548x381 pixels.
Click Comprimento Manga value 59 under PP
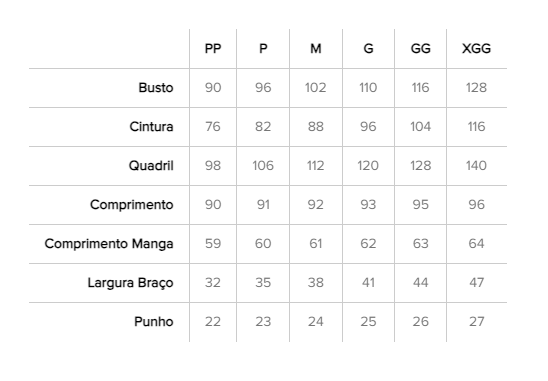coord(213,244)
